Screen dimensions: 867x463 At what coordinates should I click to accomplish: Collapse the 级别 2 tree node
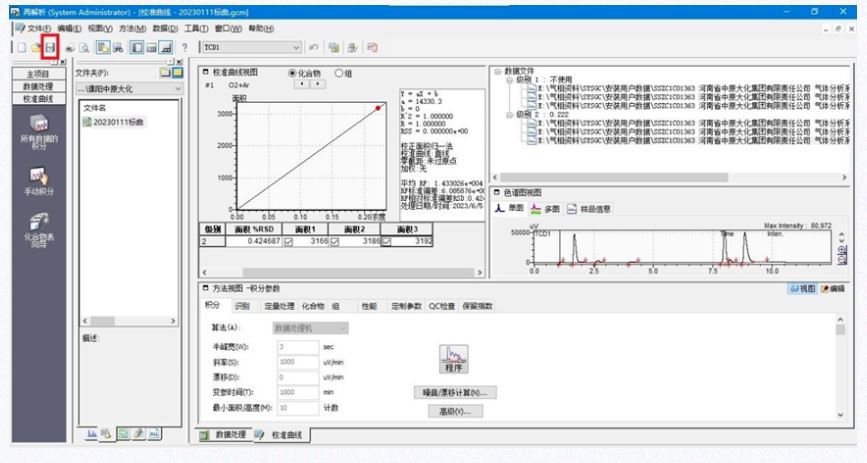click(x=508, y=113)
